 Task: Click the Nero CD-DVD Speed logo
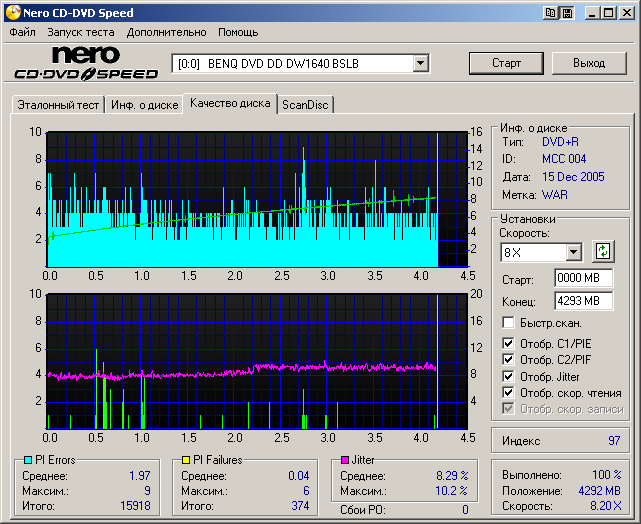[x=86, y=63]
